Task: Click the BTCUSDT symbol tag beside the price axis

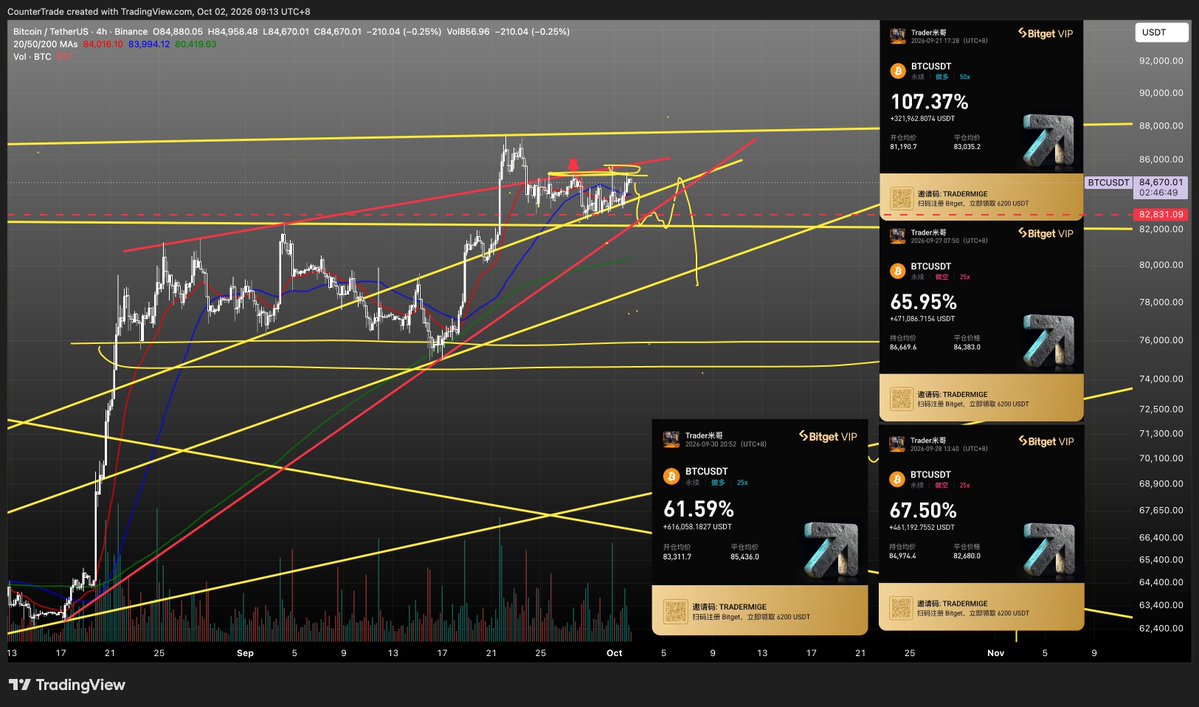Action: [1109, 183]
